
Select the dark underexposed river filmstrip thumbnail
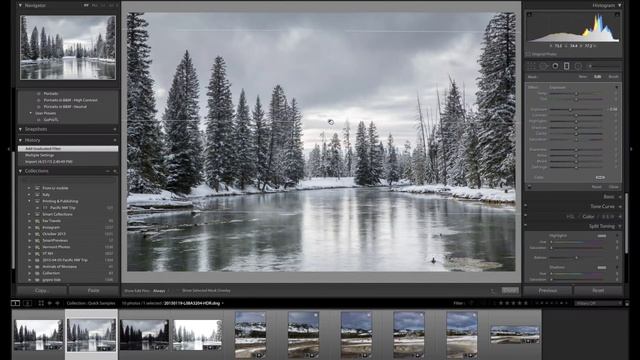144,335
